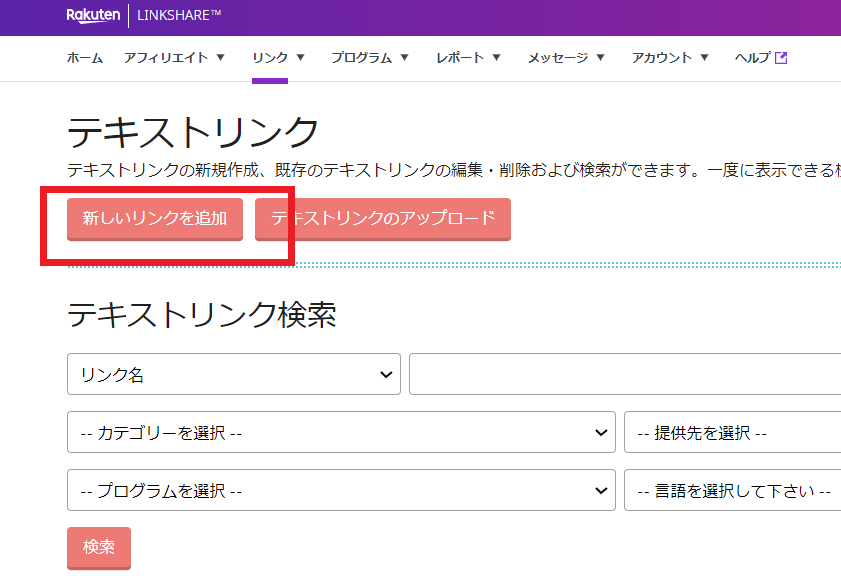
Task: Click the 新しいリンクを追加 button
Action: pyautogui.click(x=155, y=219)
